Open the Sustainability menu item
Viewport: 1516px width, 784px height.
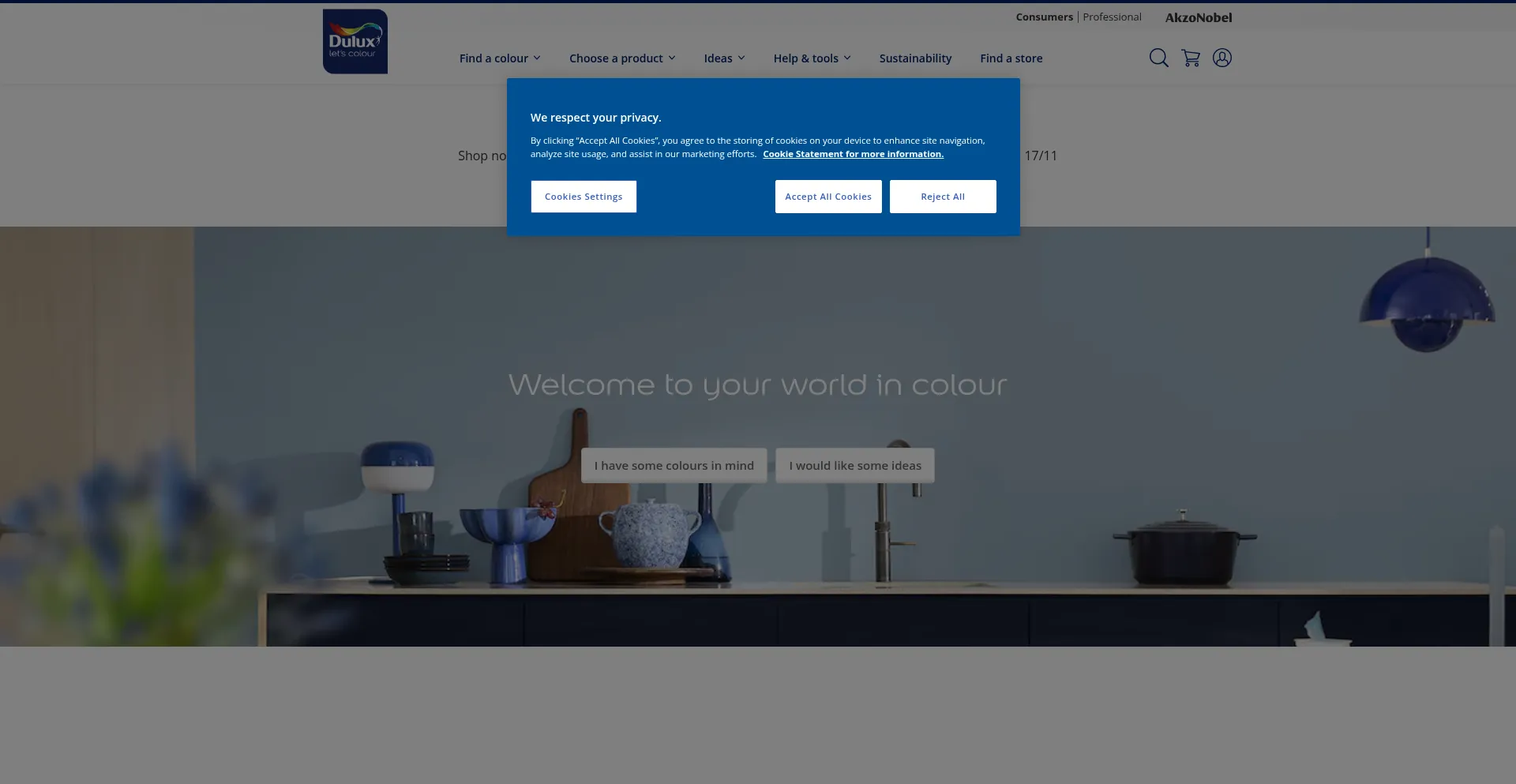pos(915,58)
